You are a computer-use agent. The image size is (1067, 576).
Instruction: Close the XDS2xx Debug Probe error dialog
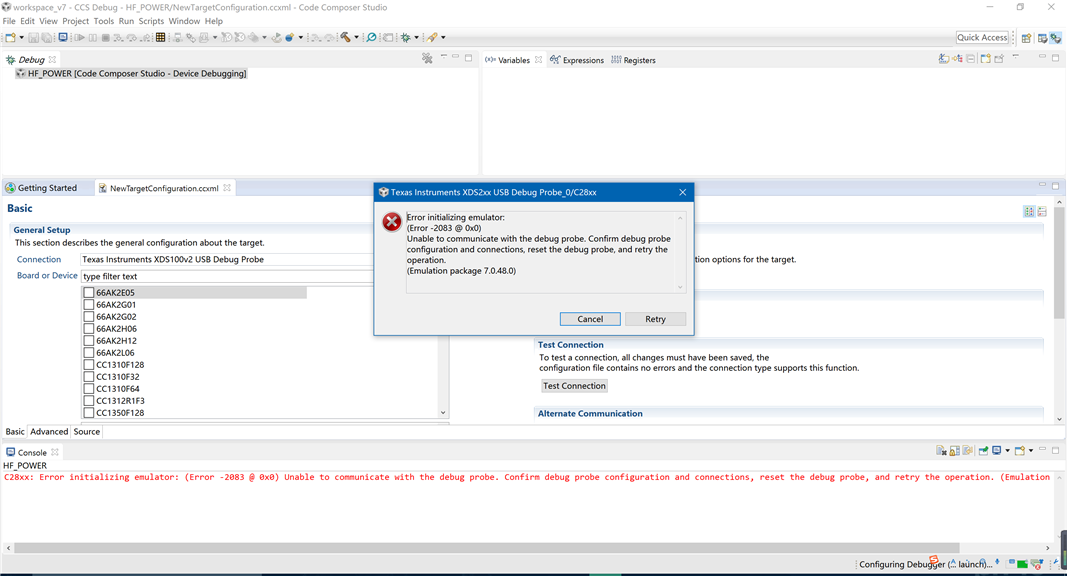(683, 192)
